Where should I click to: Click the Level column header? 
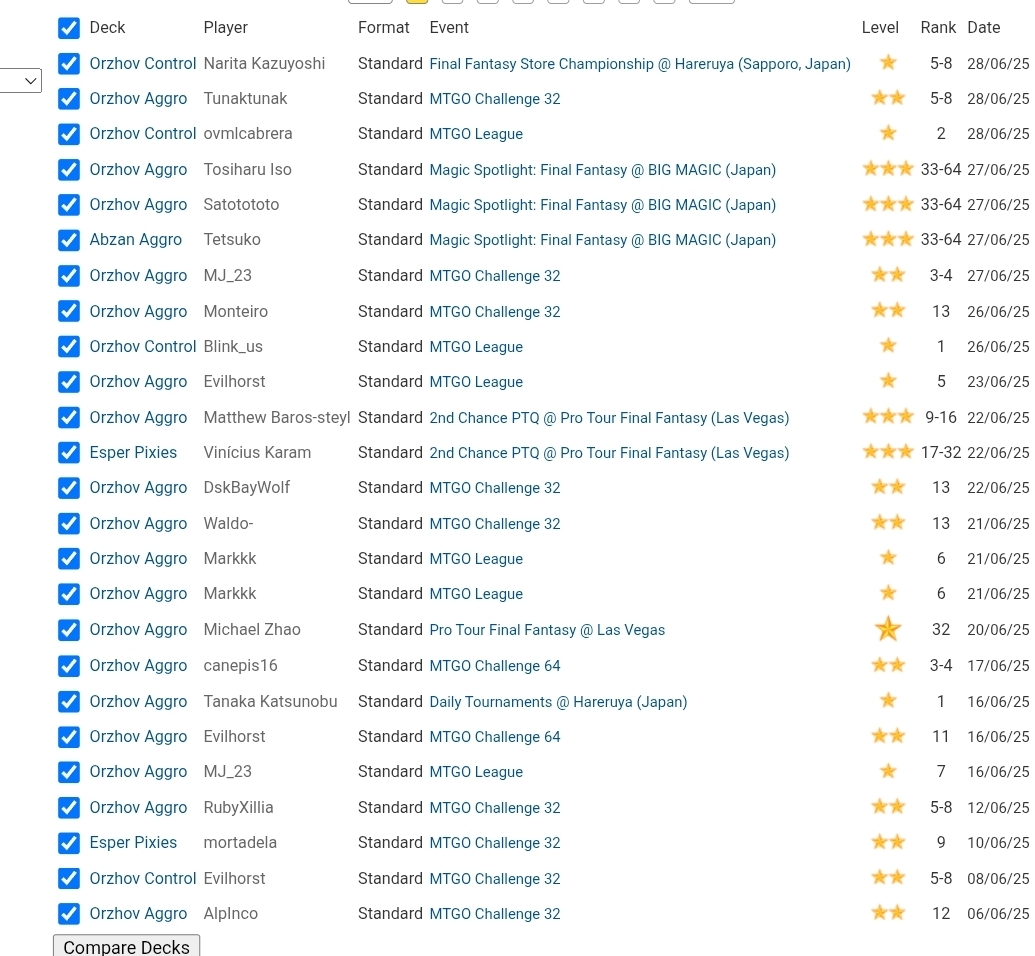tap(880, 28)
